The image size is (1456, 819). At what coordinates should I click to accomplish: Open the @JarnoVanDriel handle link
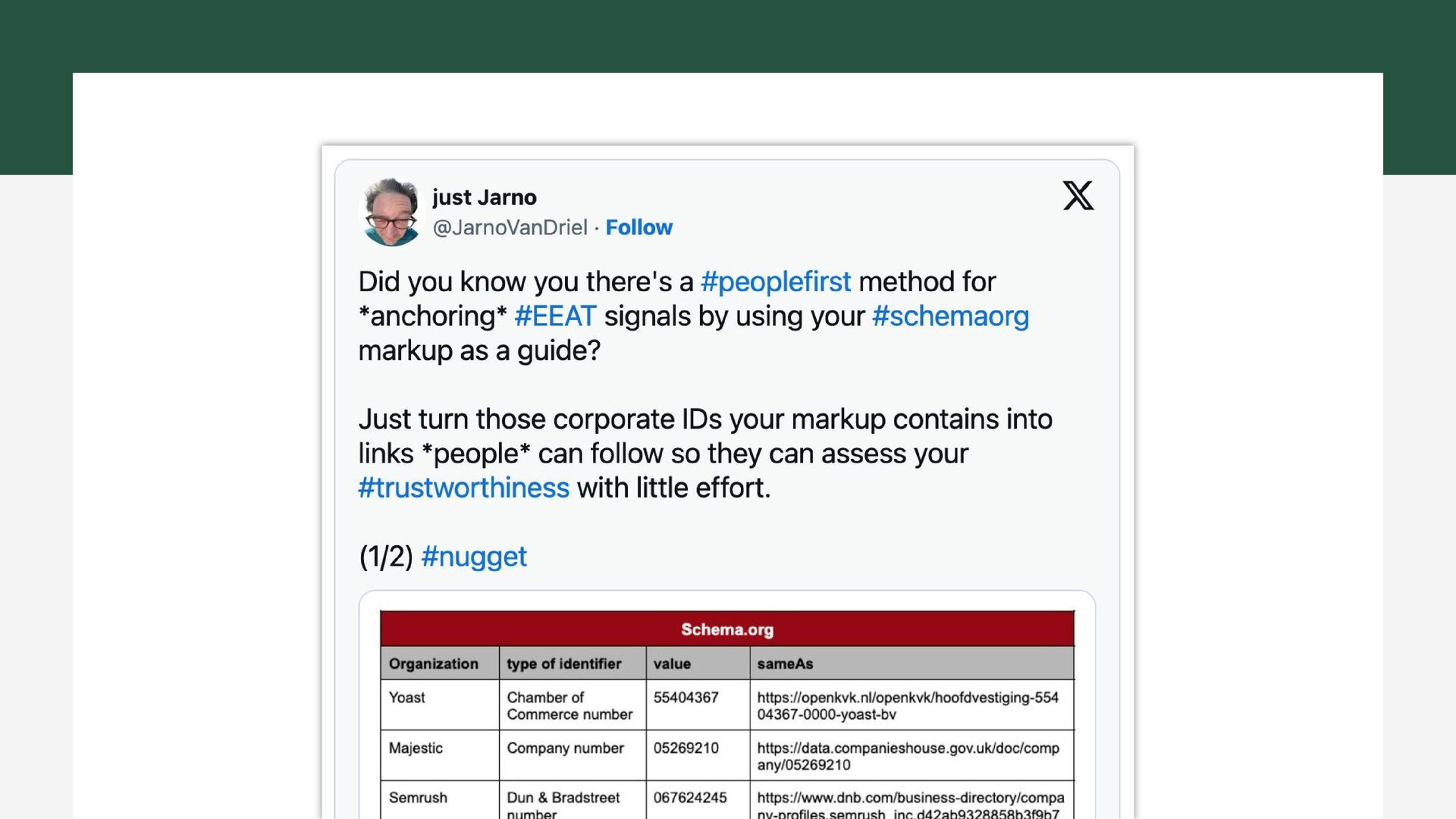510,227
